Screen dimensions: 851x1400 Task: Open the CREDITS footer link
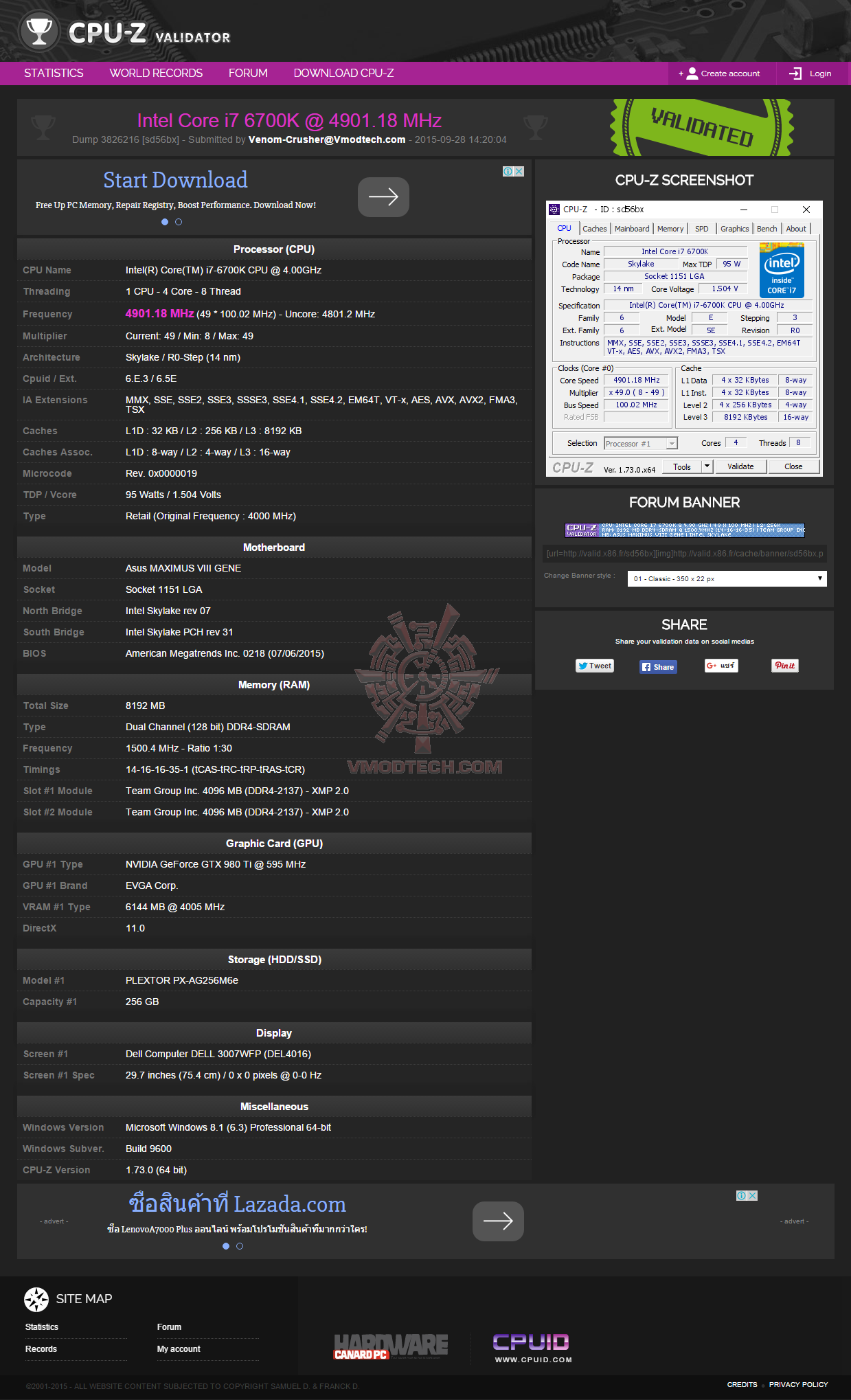(x=742, y=1384)
